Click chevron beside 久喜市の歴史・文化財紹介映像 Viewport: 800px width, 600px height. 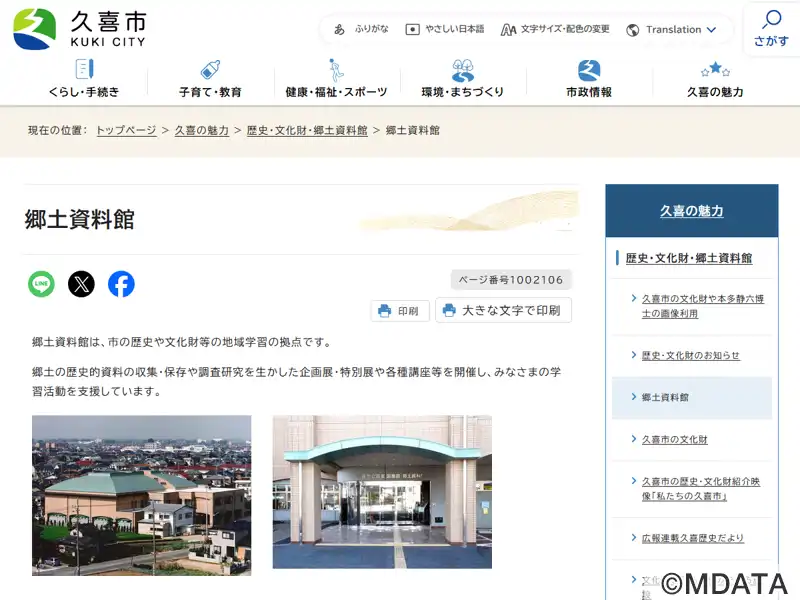point(634,481)
